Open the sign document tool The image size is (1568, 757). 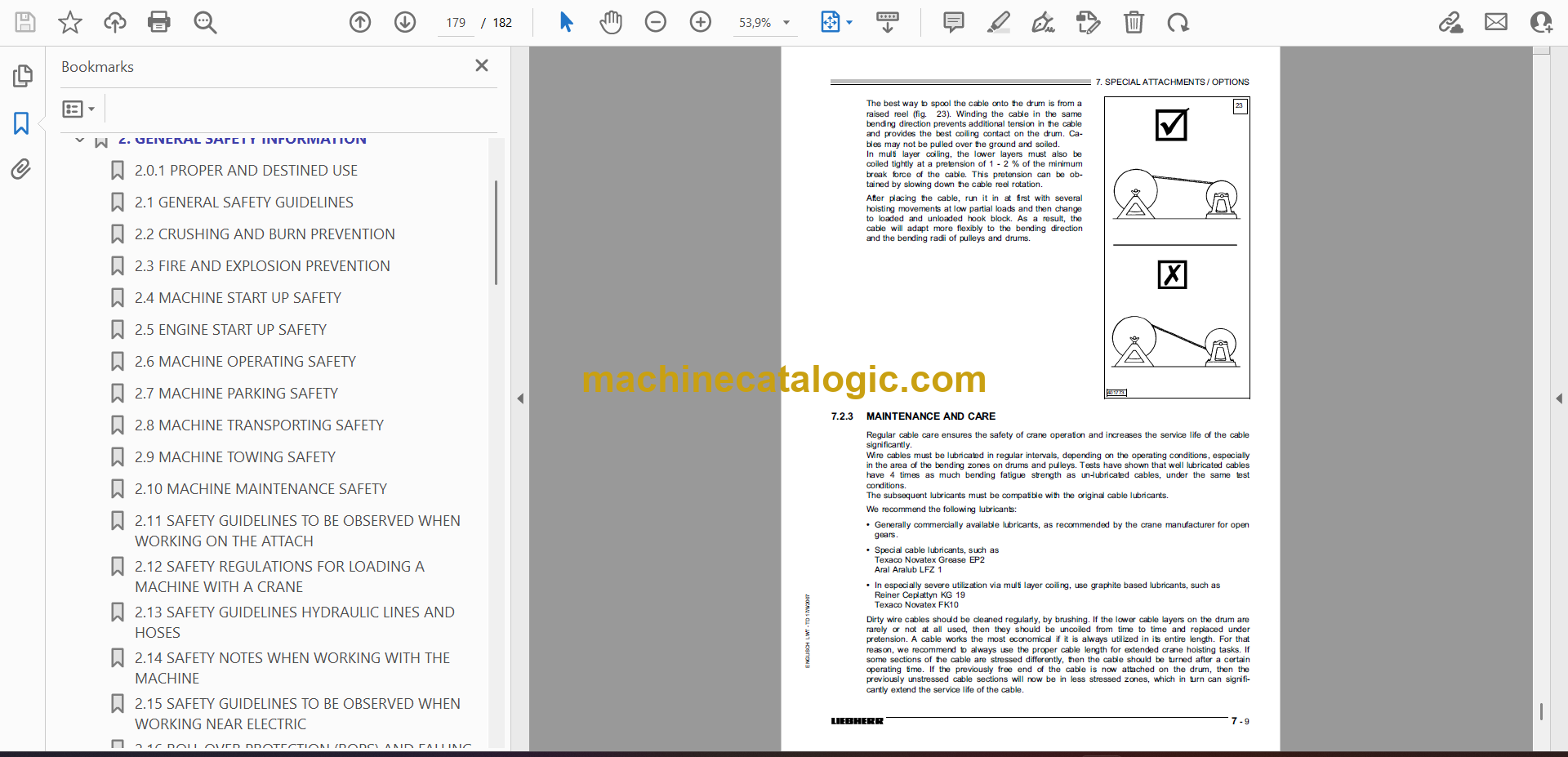(x=1043, y=22)
